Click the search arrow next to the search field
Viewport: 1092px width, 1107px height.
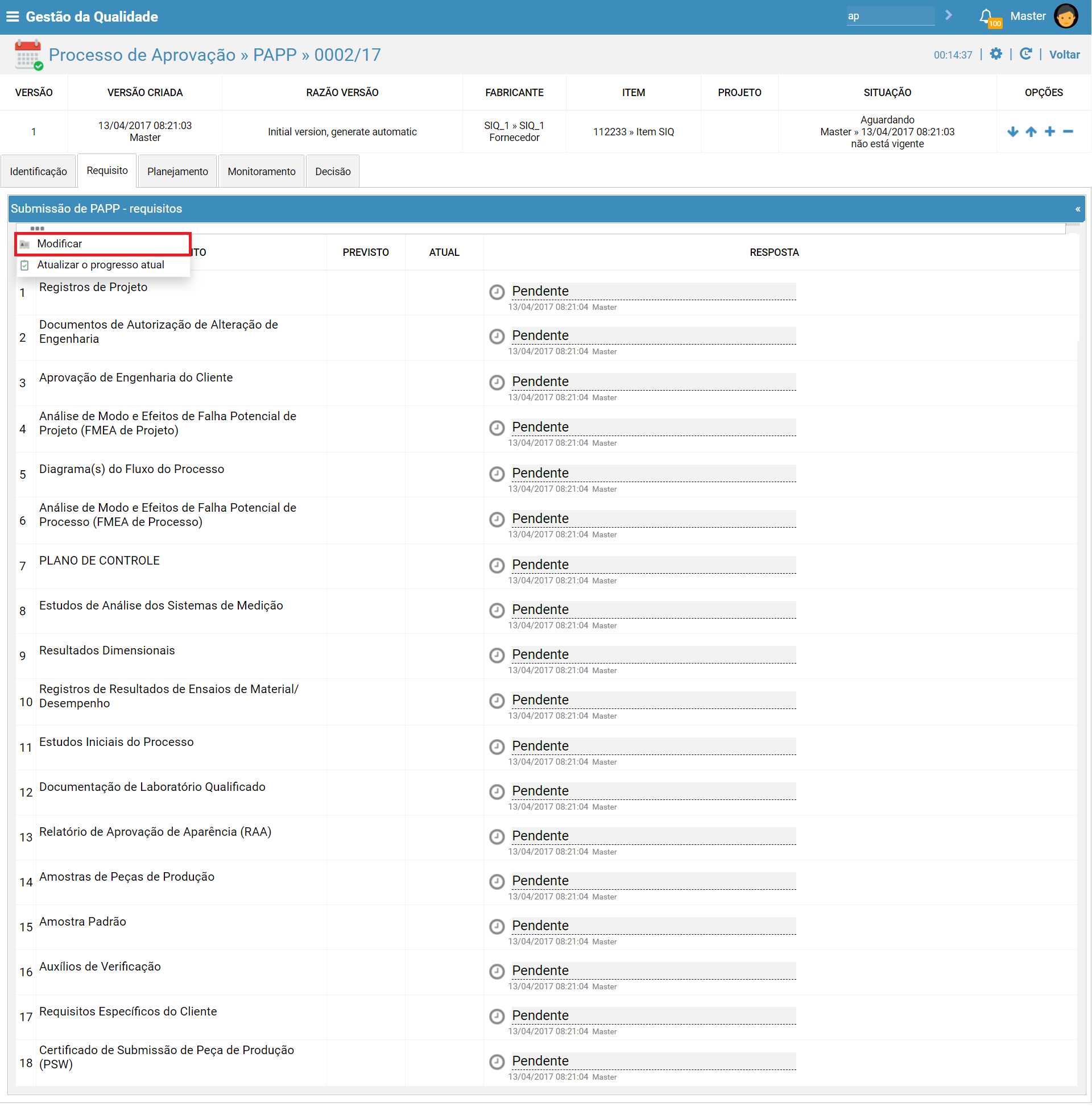point(949,15)
